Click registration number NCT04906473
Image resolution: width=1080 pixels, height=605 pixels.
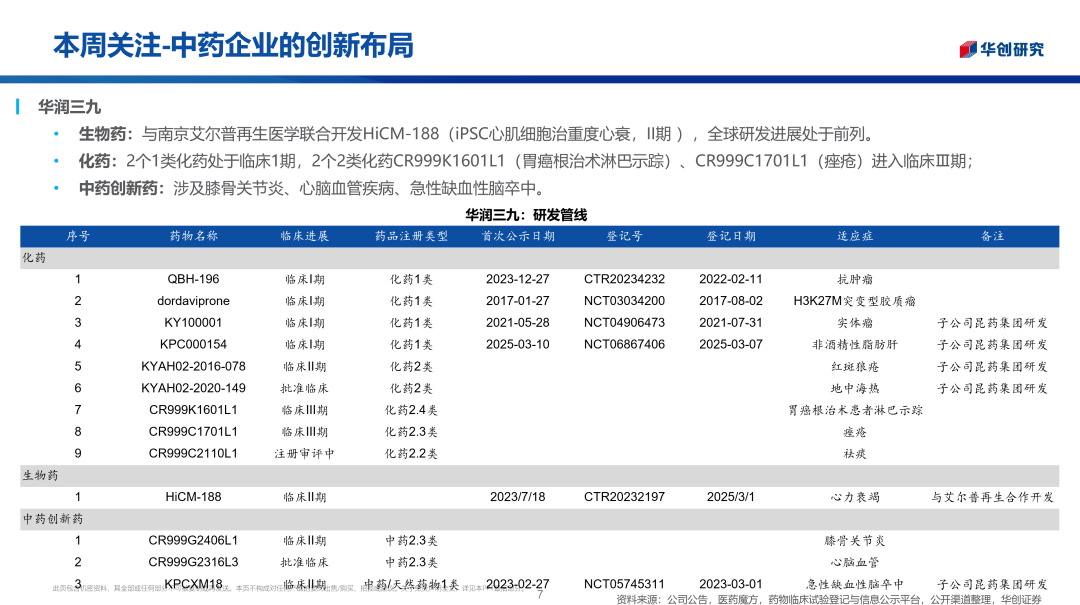click(x=625, y=322)
